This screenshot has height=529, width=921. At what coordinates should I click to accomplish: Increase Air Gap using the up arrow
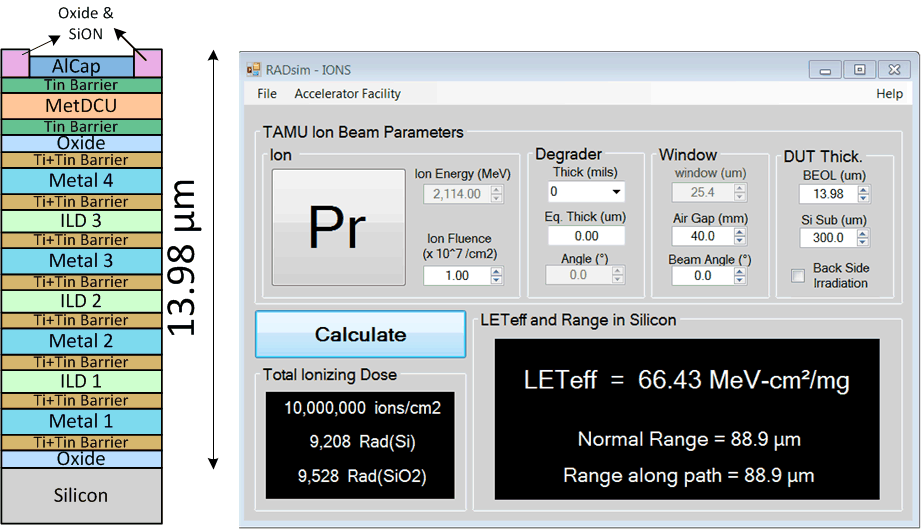[739, 232]
